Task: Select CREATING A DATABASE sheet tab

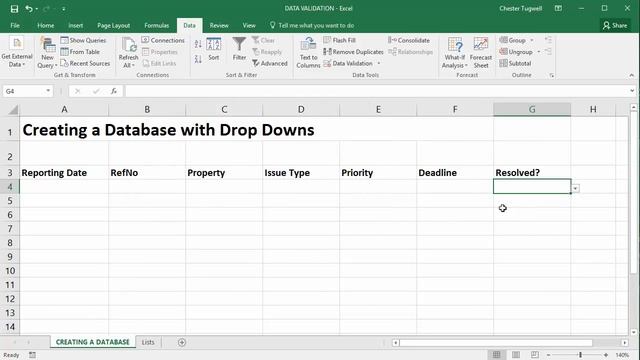Action: (93, 342)
